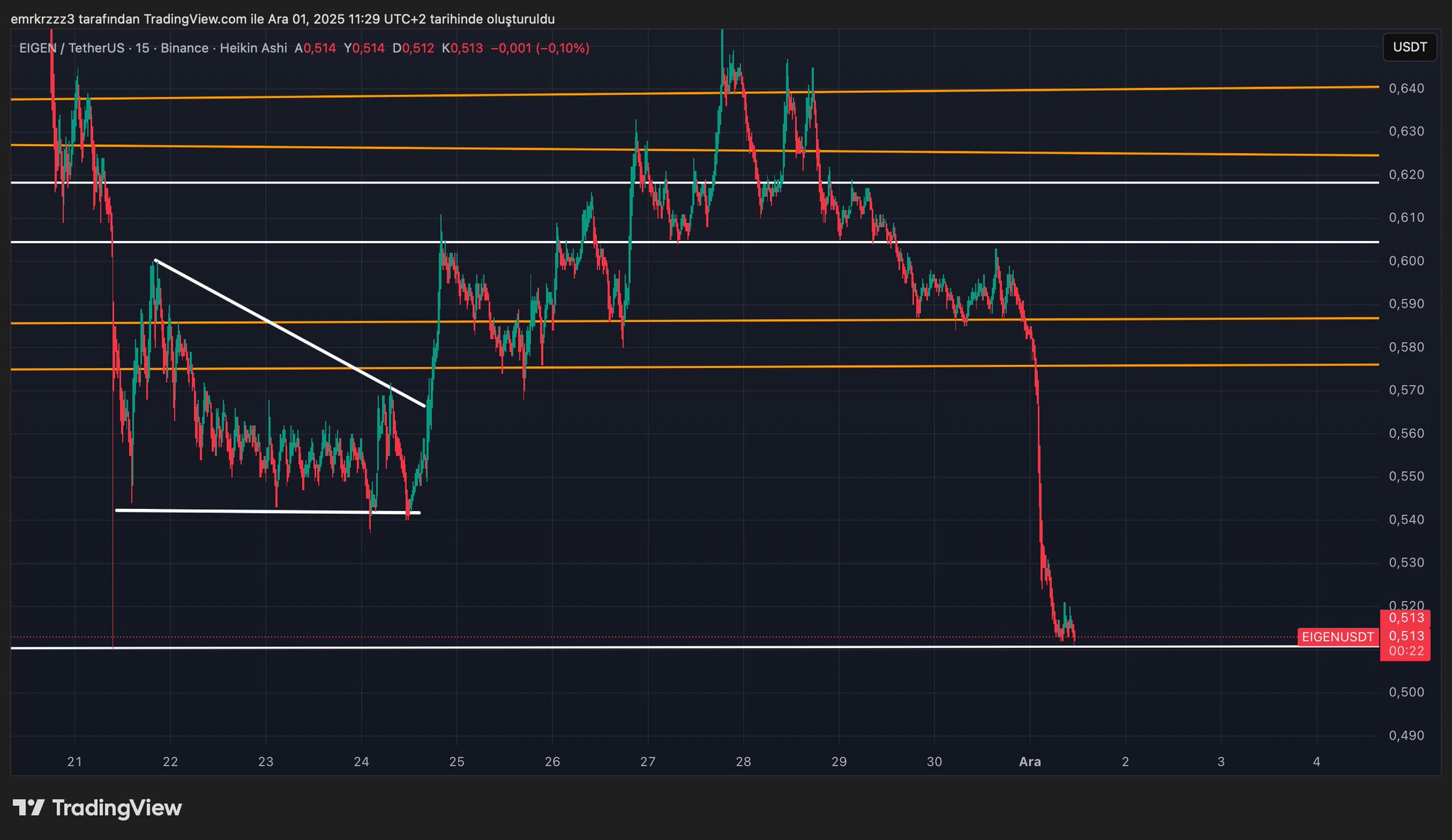Click the 00:22 candle countdown label
The image size is (1452, 840).
click(x=1406, y=651)
